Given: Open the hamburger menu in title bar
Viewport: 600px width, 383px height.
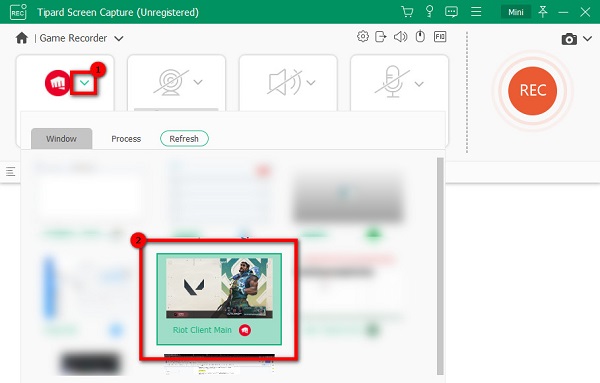Looking at the screenshot, I should point(476,12).
